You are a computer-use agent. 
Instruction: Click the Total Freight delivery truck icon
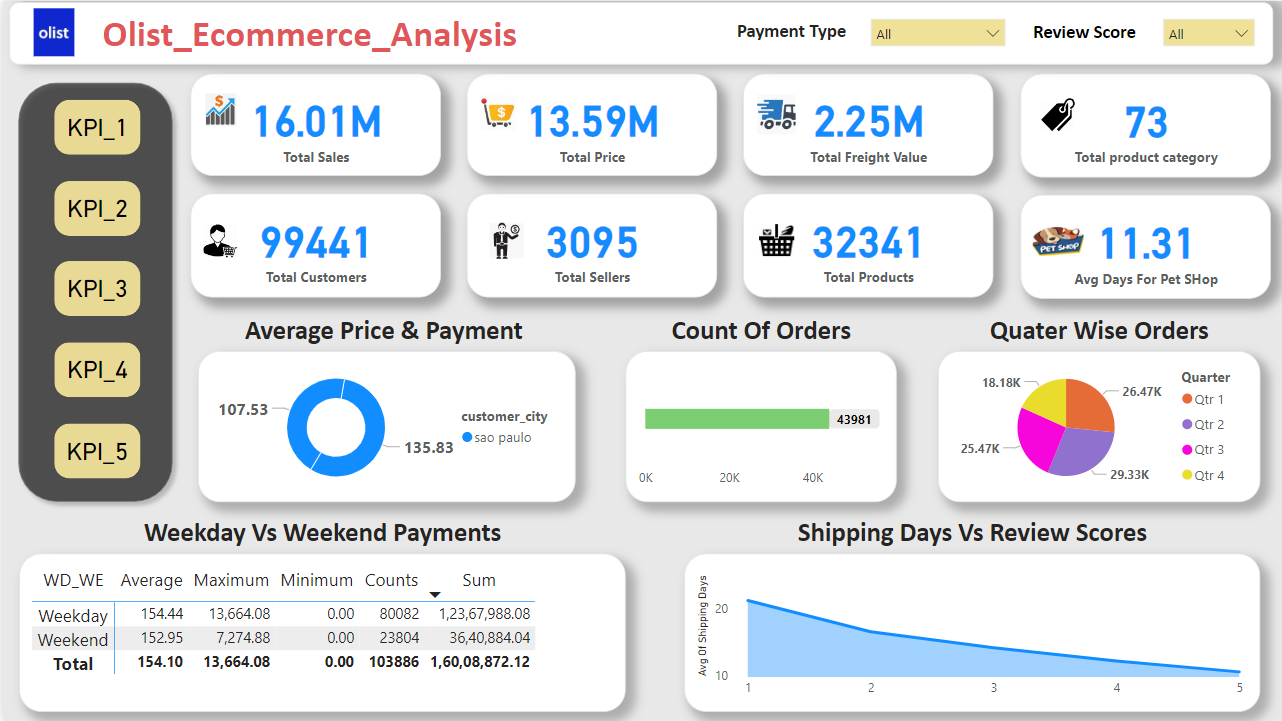coord(776,115)
